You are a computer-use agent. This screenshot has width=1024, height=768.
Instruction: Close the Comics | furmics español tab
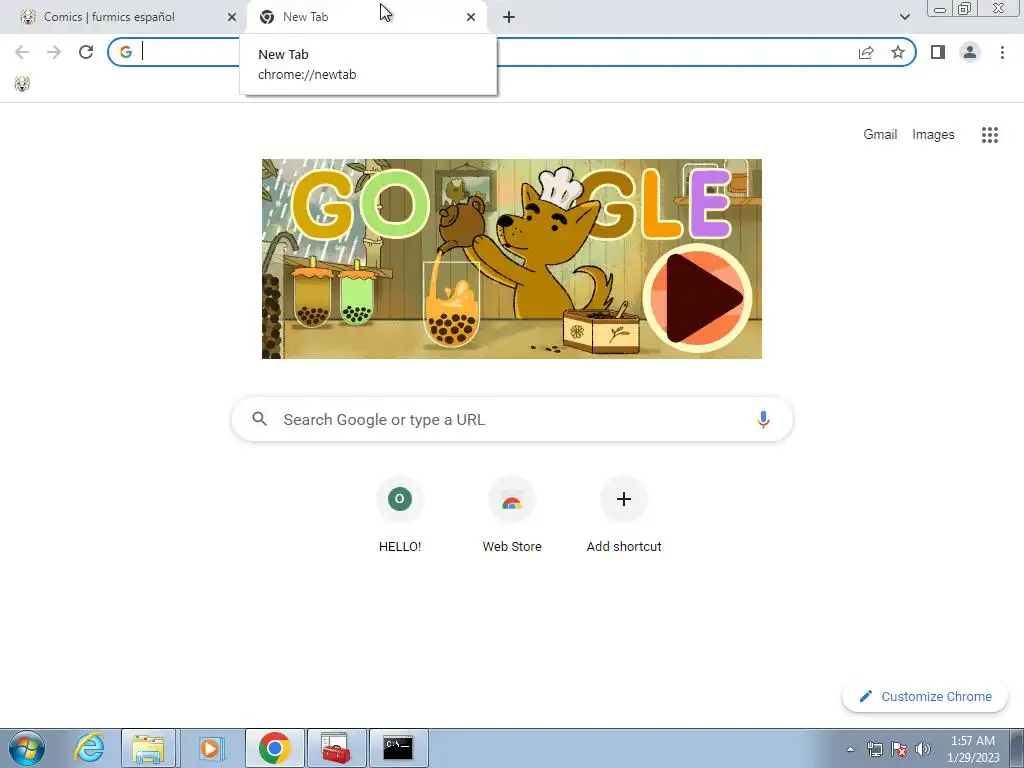tap(231, 17)
